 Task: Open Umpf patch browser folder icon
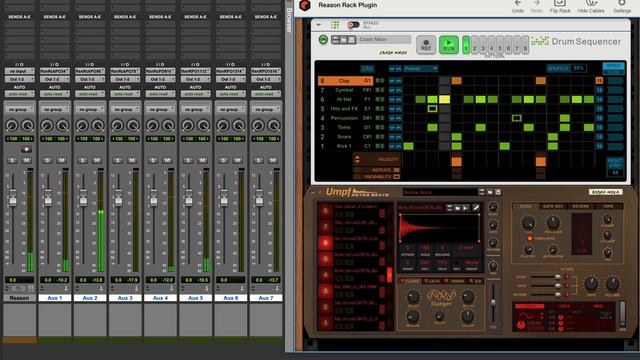tap(490, 192)
